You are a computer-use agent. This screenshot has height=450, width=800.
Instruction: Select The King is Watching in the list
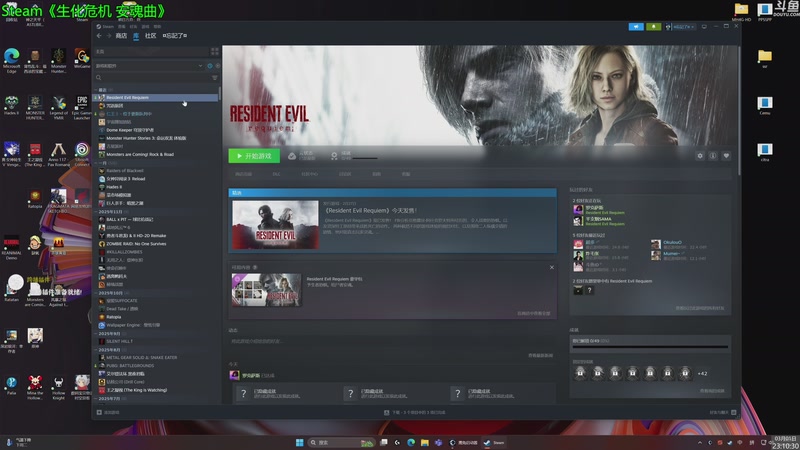tap(157, 390)
